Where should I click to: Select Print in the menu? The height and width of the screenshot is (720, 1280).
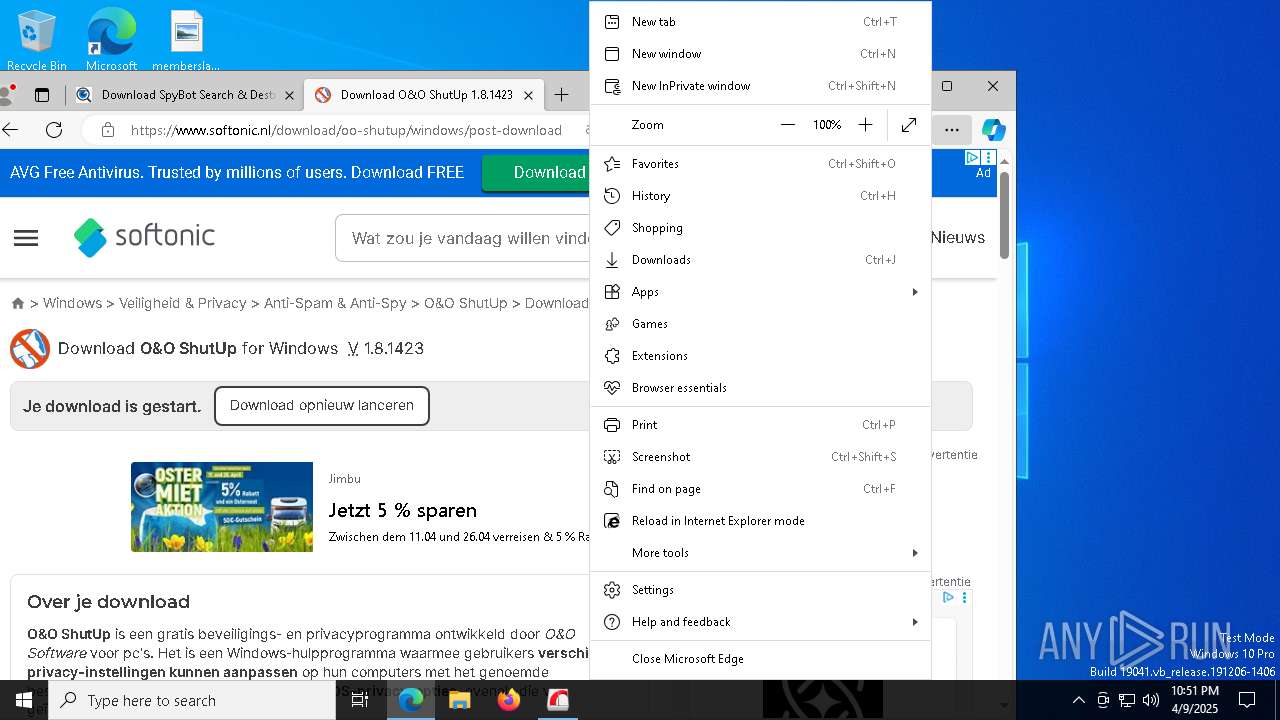click(760, 425)
